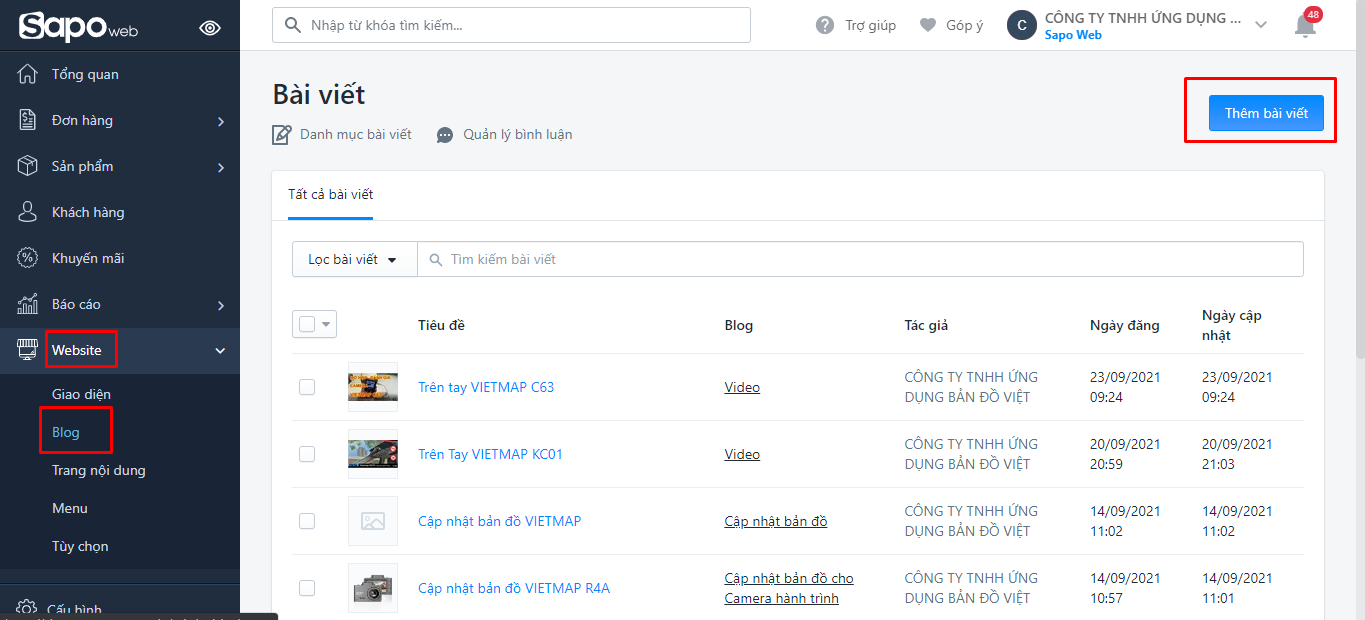Click the Thêm bài viết button
Screen dimensions: 1365x620
[1266, 113]
